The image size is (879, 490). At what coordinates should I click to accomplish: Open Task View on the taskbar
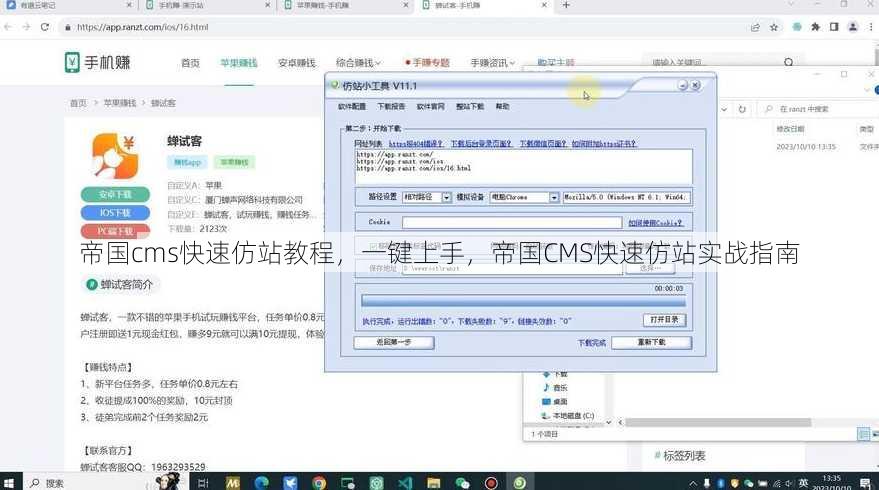pyautogui.click(x=203, y=483)
